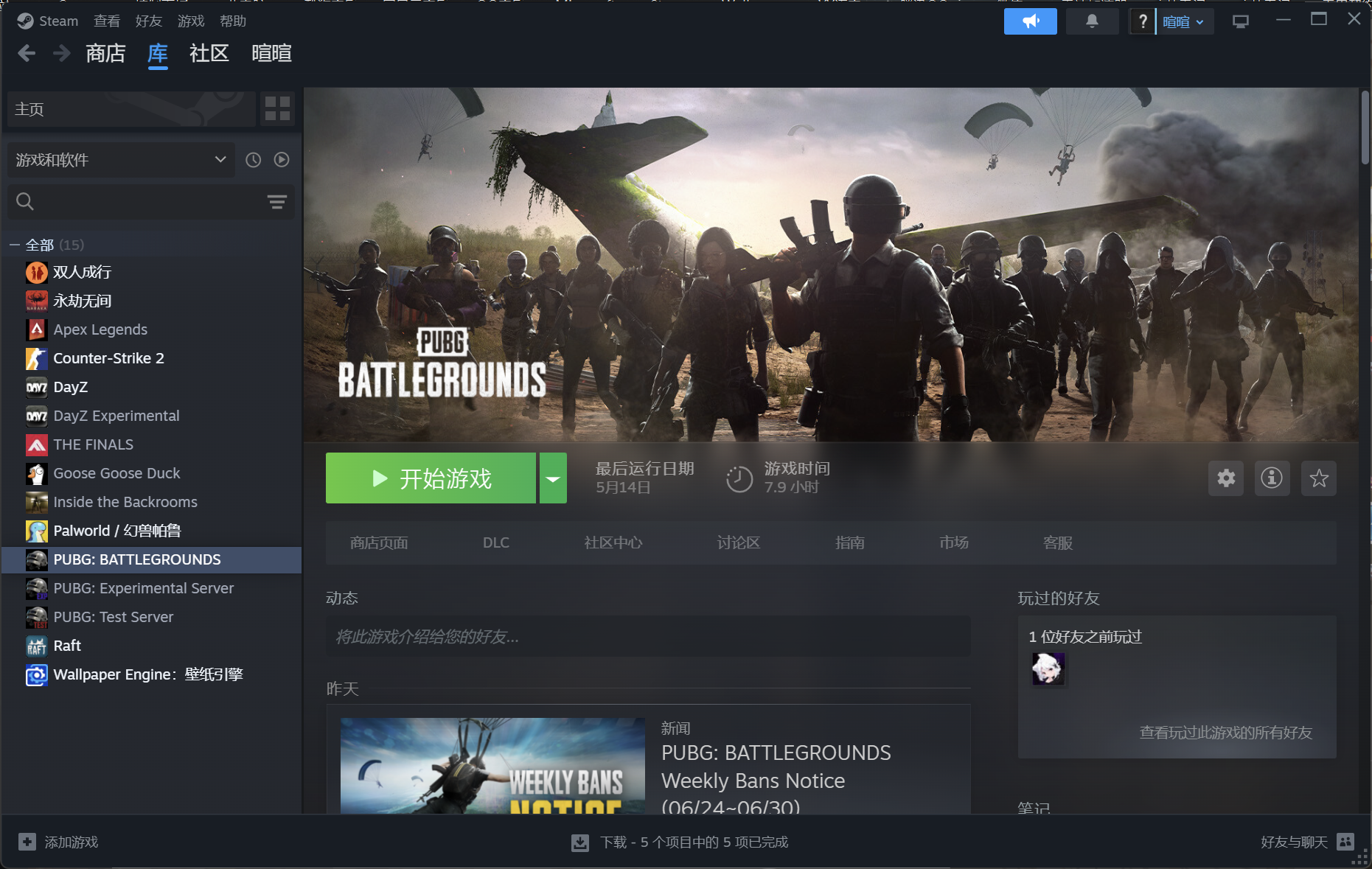Click 查看玩过此游戏的所有好友 link
The height and width of the screenshot is (869, 1372).
(1225, 733)
